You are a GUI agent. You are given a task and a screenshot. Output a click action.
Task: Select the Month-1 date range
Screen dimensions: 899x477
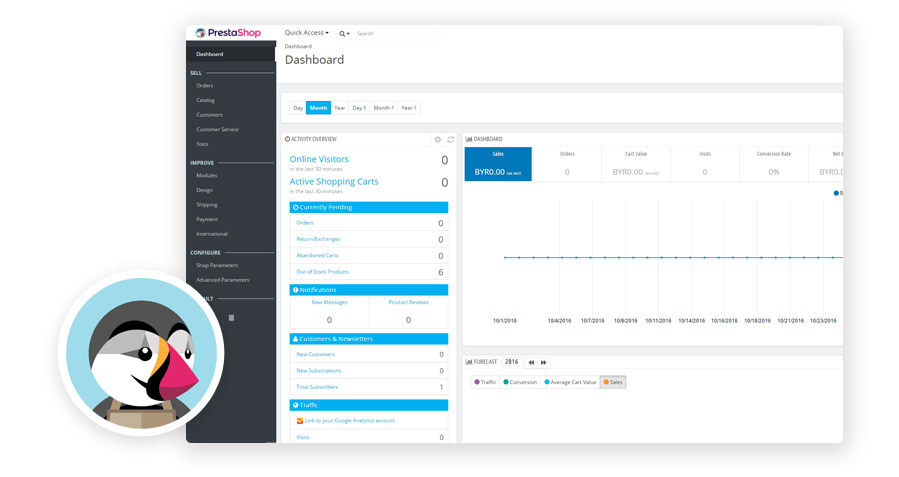click(384, 108)
